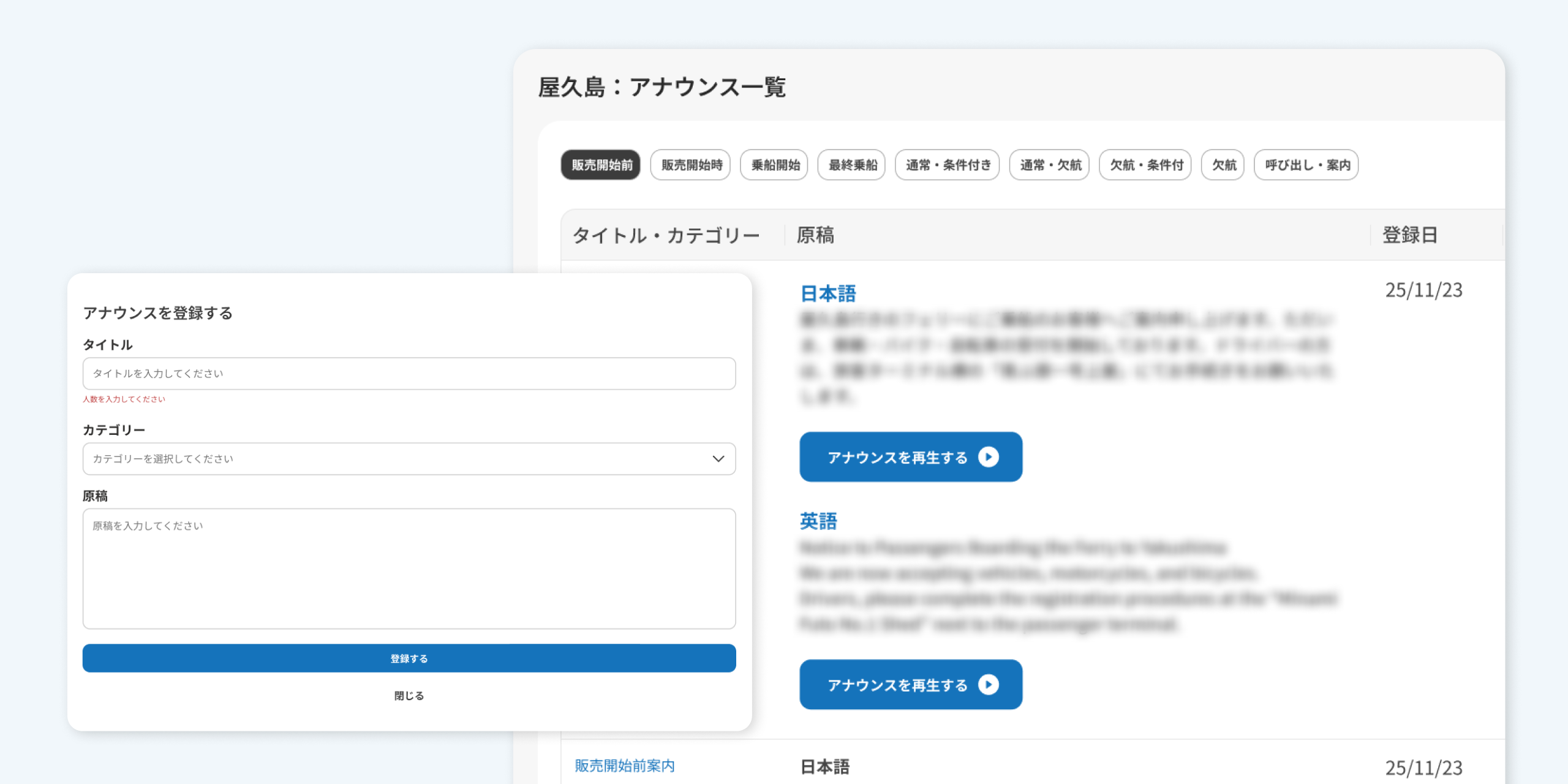Select the 販売開始前 filter tab
1568x784 pixels.
601,165
